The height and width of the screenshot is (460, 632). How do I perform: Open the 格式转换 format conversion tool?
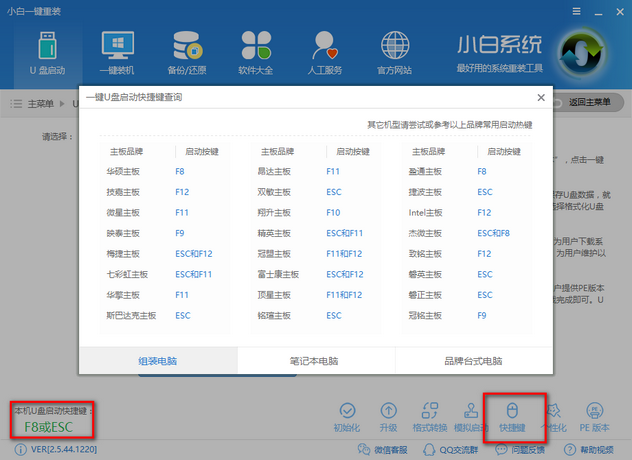click(429, 417)
